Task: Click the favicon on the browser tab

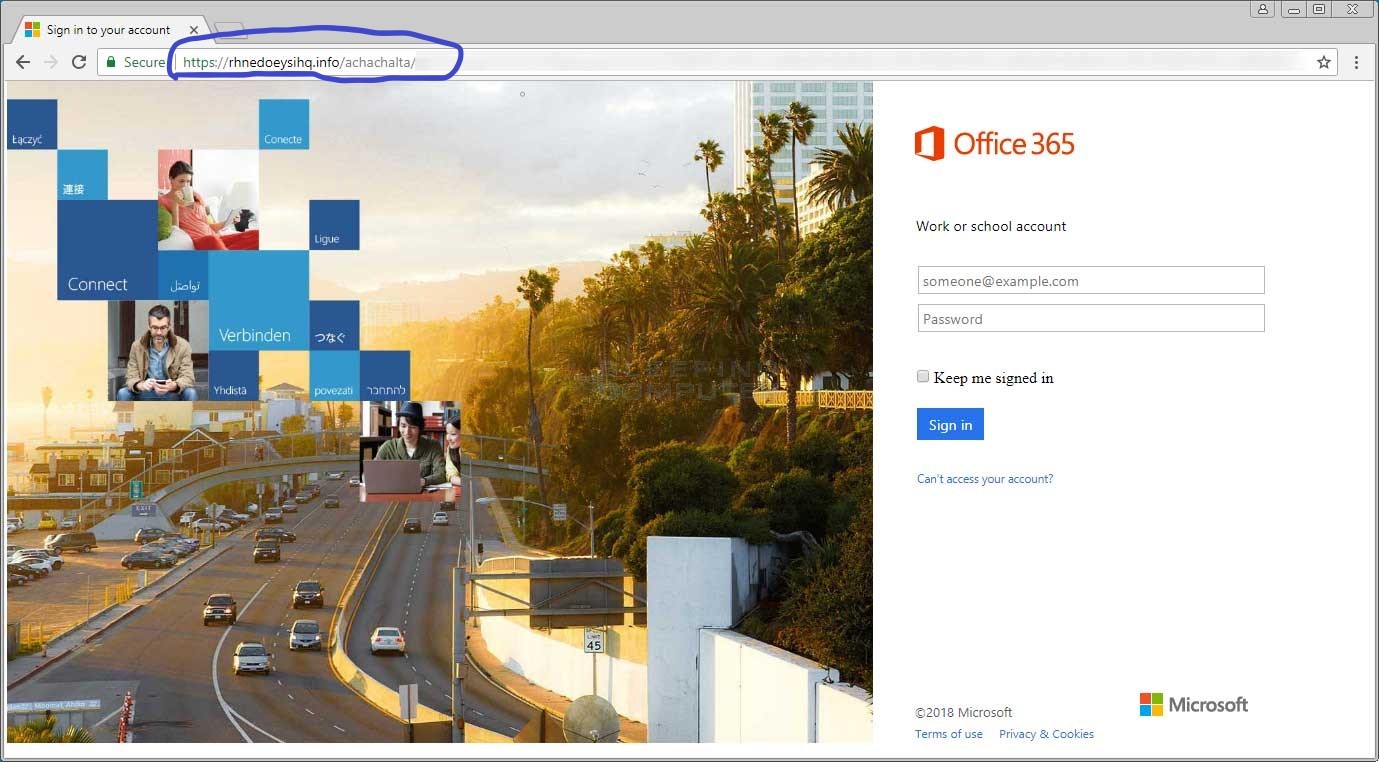Action: click(x=29, y=29)
